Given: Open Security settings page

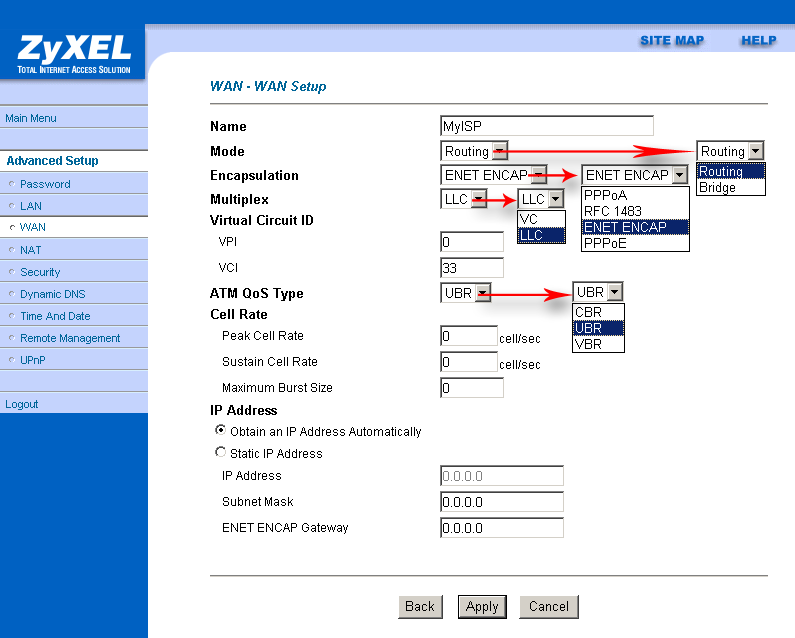Looking at the screenshot, I should [40, 272].
